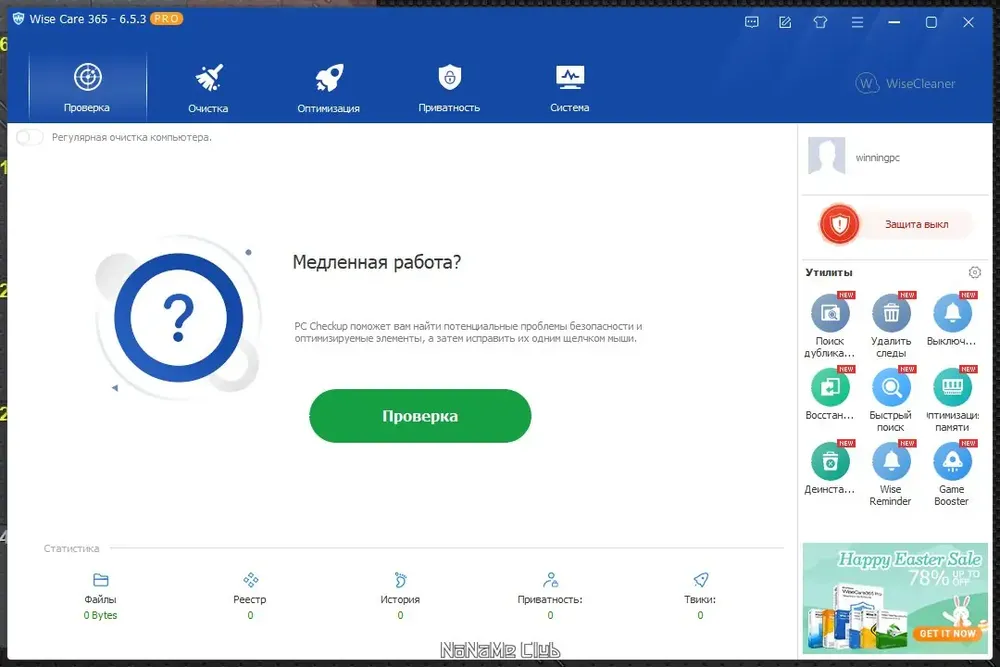Open the feedback message icon in title bar

[752, 22]
